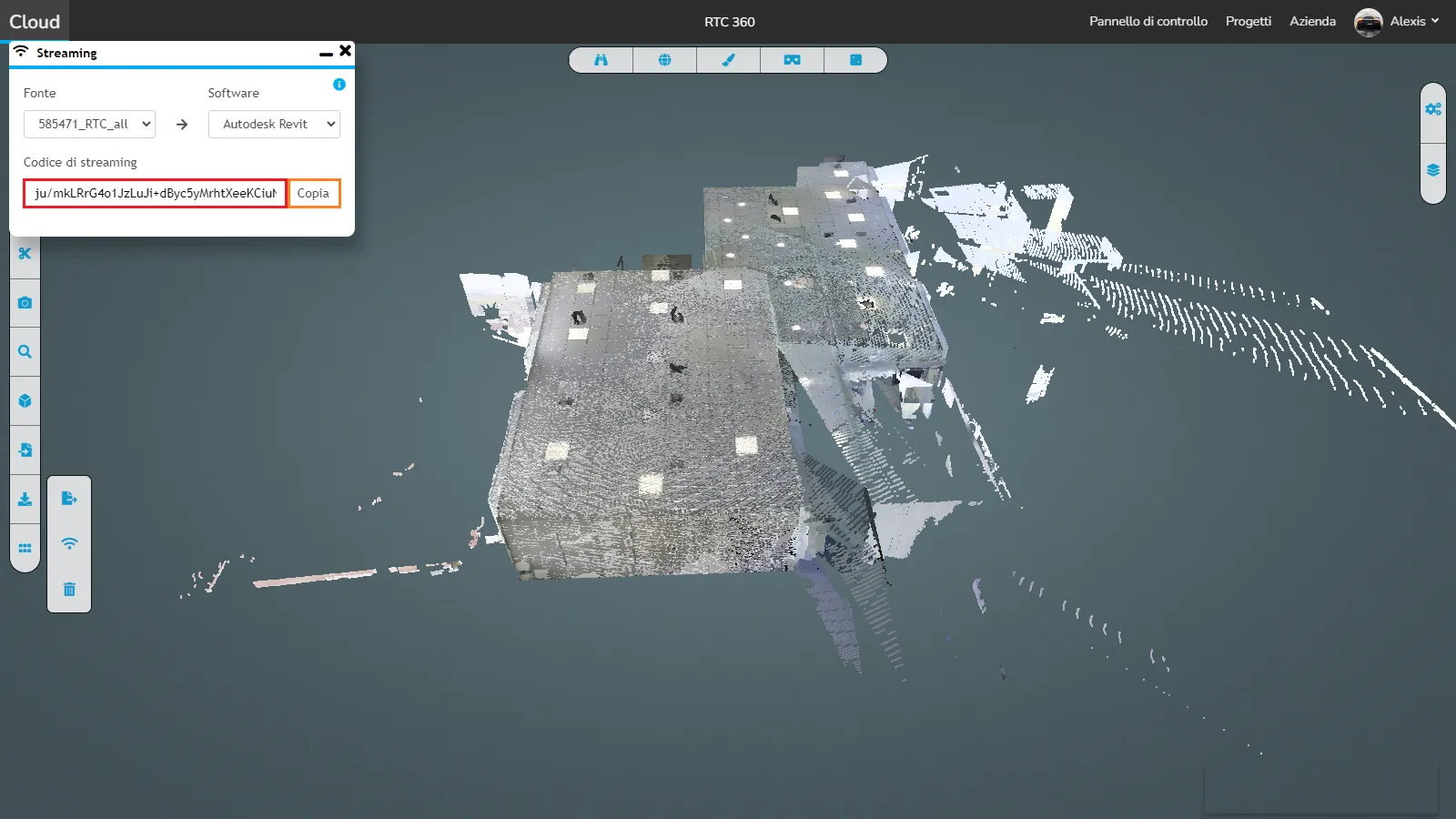The width and height of the screenshot is (1456, 819).
Task: Go to Progetti
Action: coord(1248,21)
